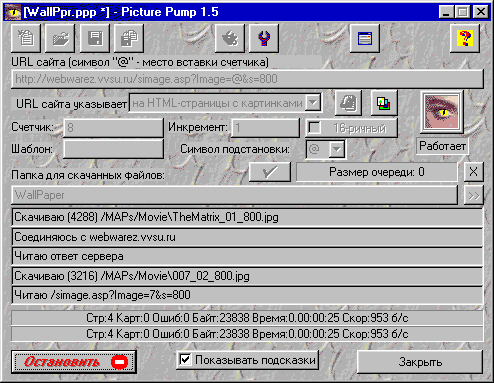Select the Читаю ответ сервера line
Viewport: 494px width, 383px height.
pos(247,256)
